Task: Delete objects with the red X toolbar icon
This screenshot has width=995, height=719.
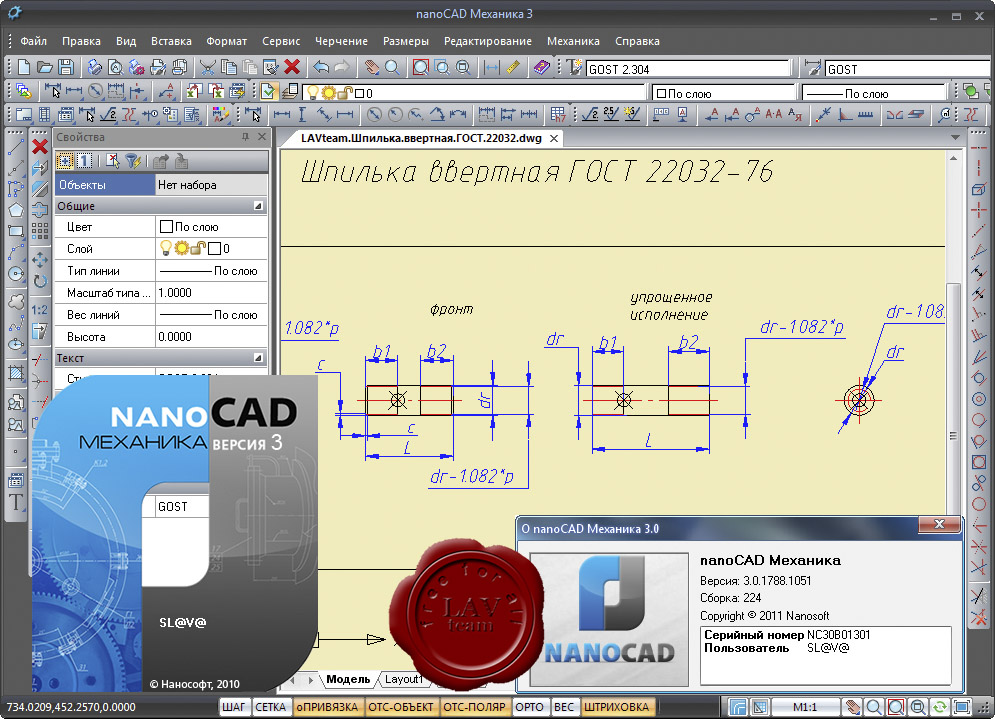Action: (292, 67)
